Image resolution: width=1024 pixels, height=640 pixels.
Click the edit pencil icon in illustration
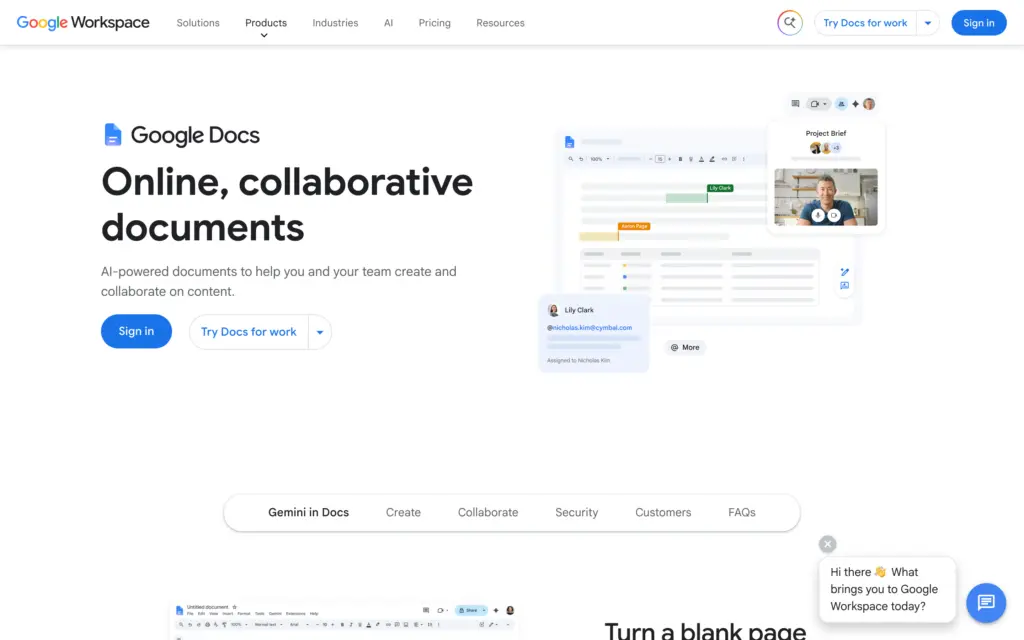click(844, 272)
